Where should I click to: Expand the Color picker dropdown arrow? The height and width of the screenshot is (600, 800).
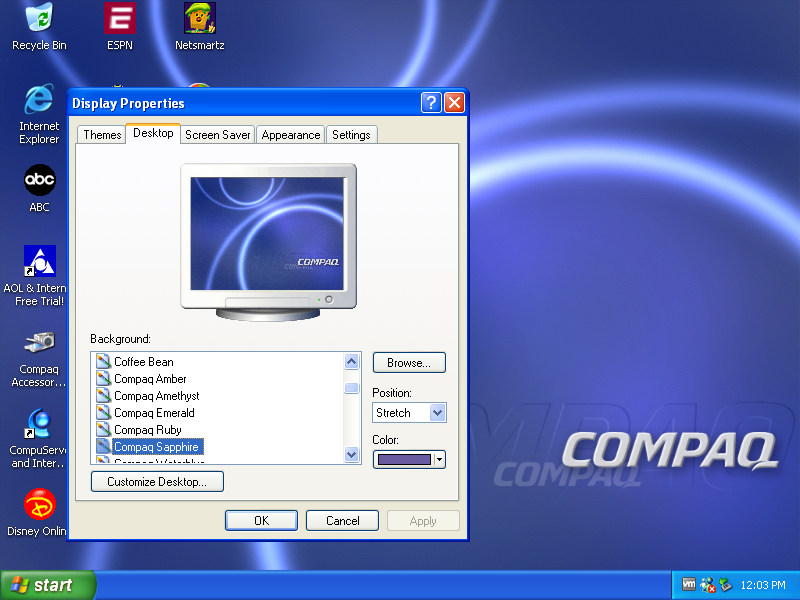click(439, 459)
